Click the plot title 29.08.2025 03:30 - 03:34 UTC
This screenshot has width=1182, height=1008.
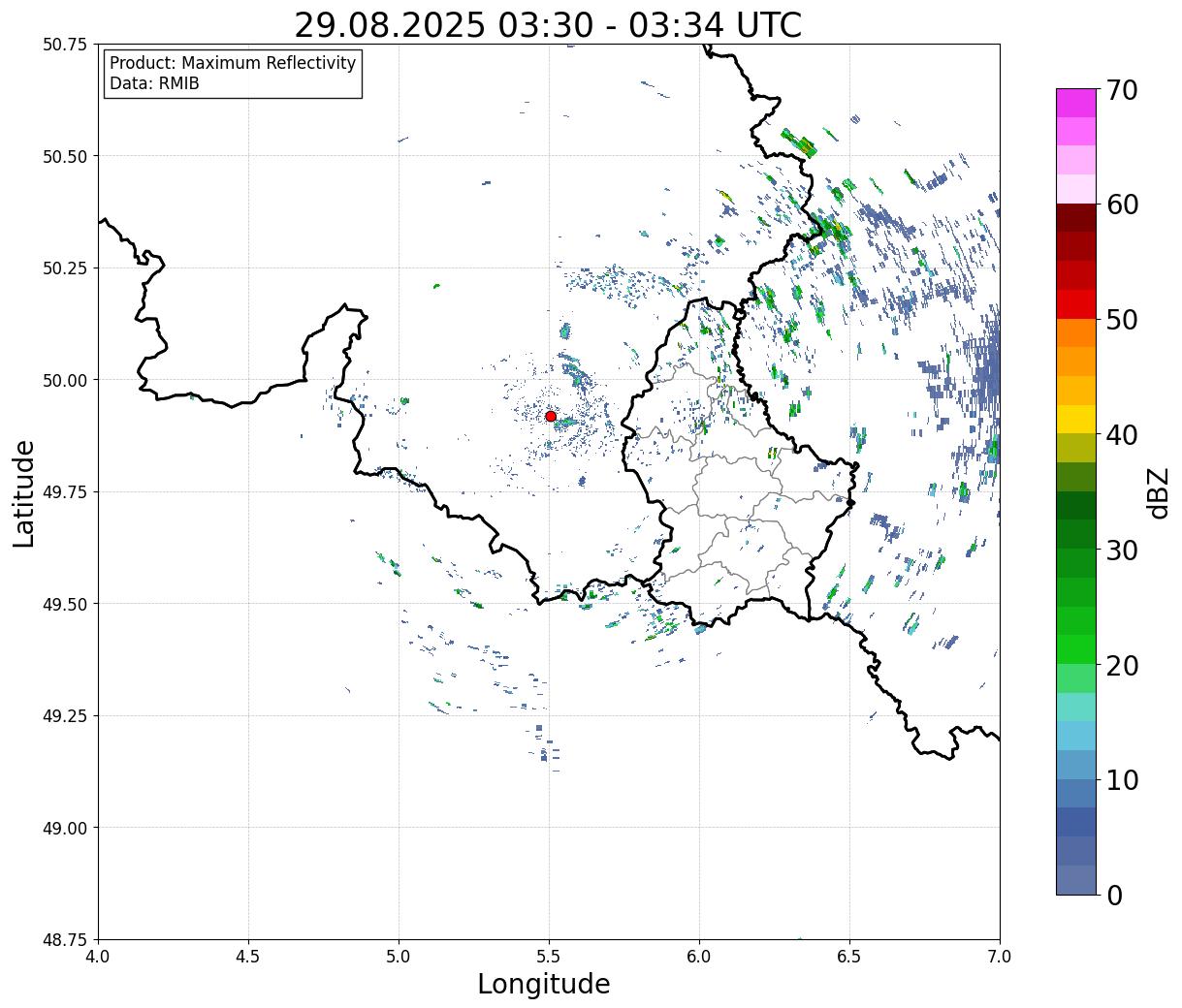[548, 24]
